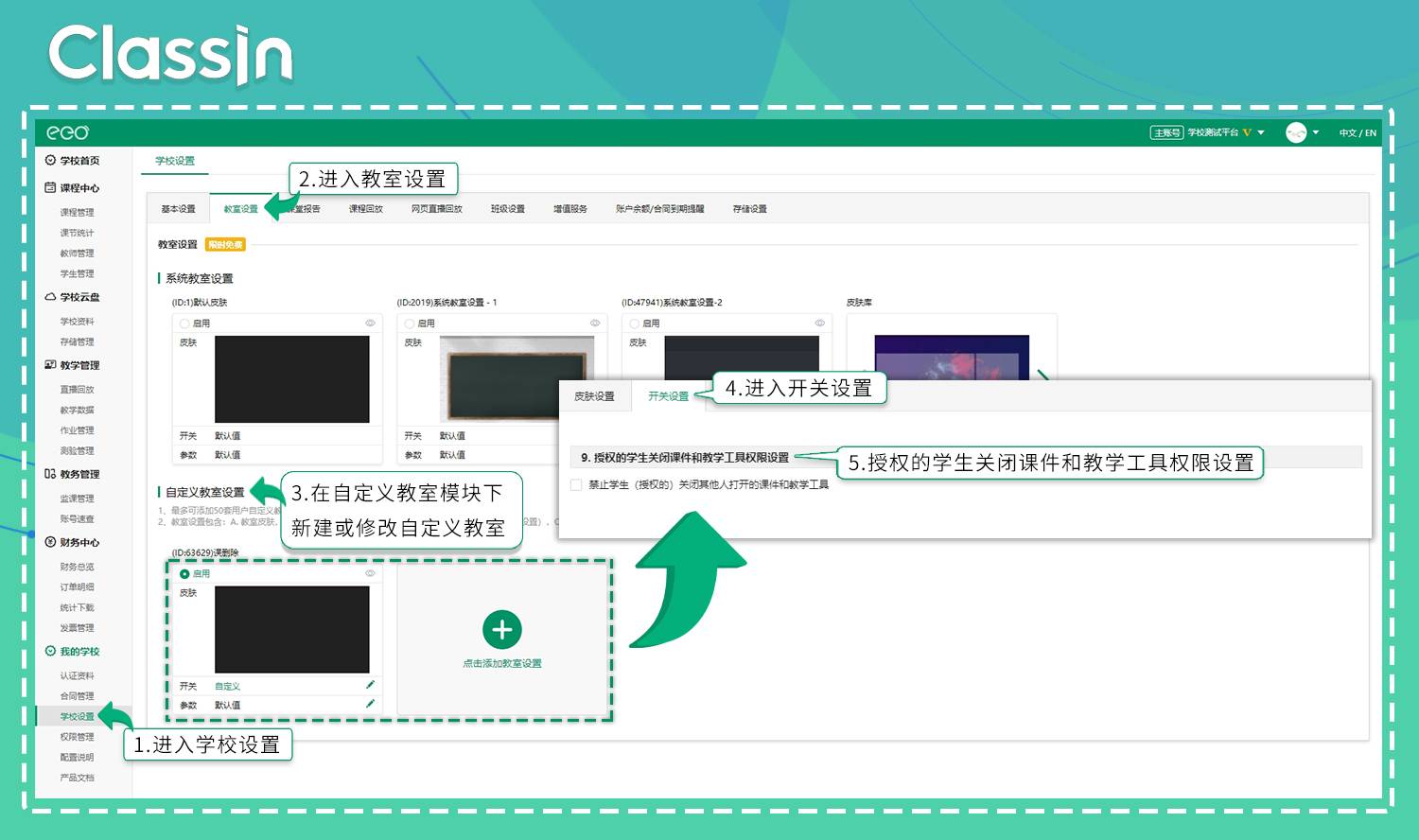Switch to 开关设置 tab in popup

[x=668, y=396]
